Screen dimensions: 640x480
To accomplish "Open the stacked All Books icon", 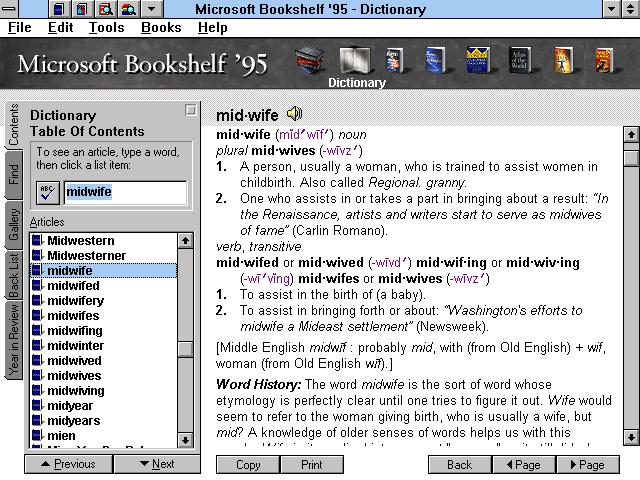I will 310,60.
